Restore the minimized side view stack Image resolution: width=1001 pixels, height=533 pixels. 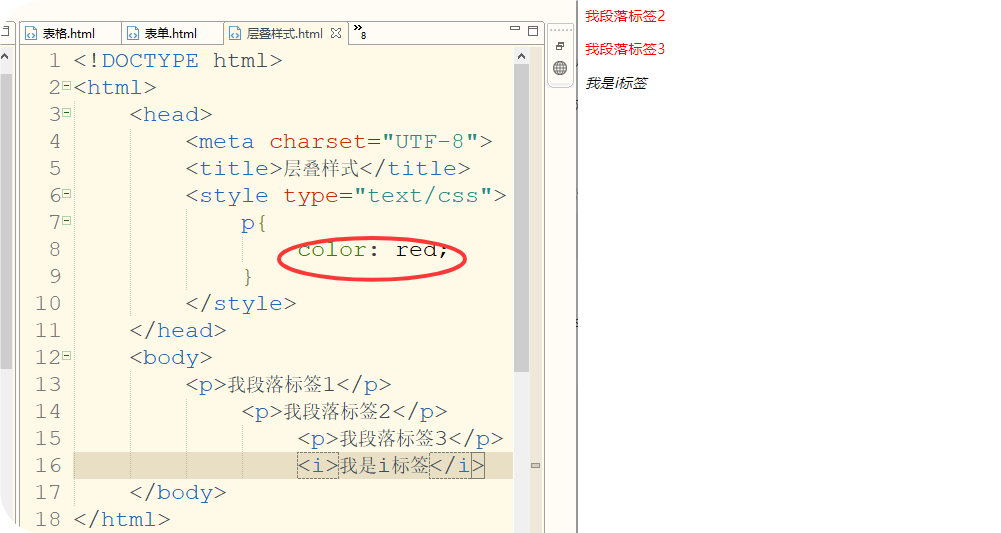(x=560, y=46)
